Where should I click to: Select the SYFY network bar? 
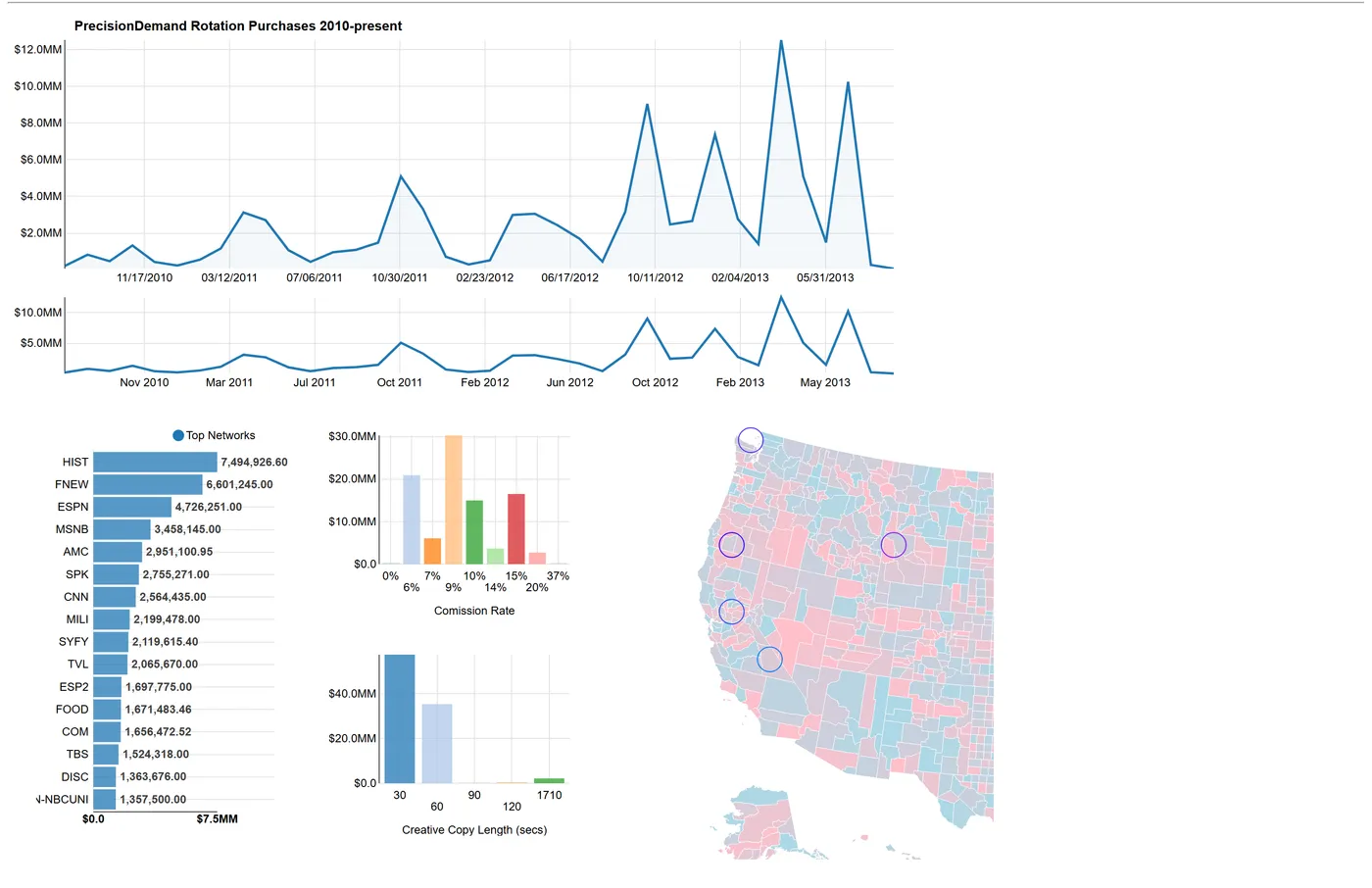tap(111, 642)
